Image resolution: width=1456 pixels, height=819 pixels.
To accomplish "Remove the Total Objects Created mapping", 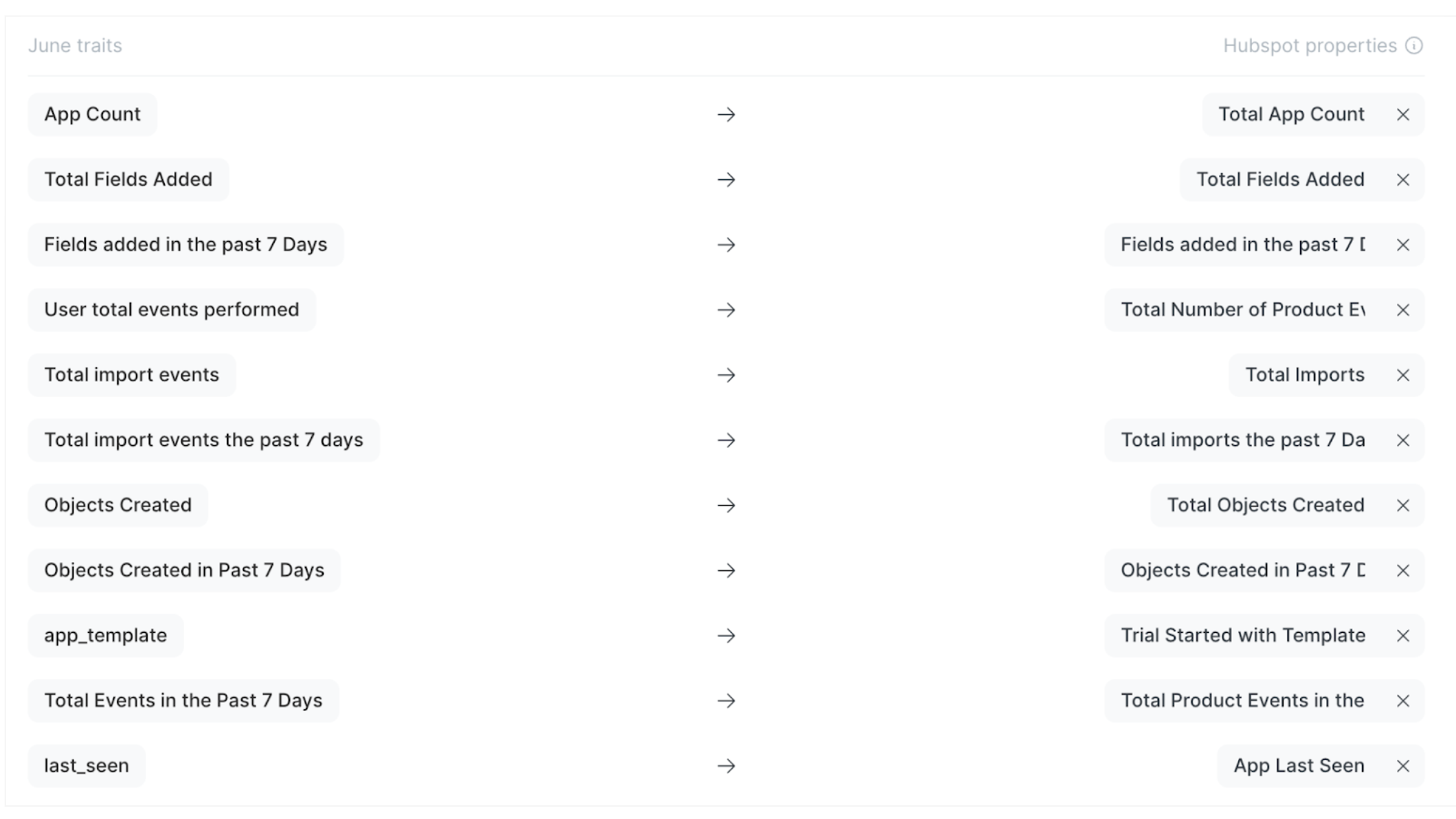I will 1403,506.
